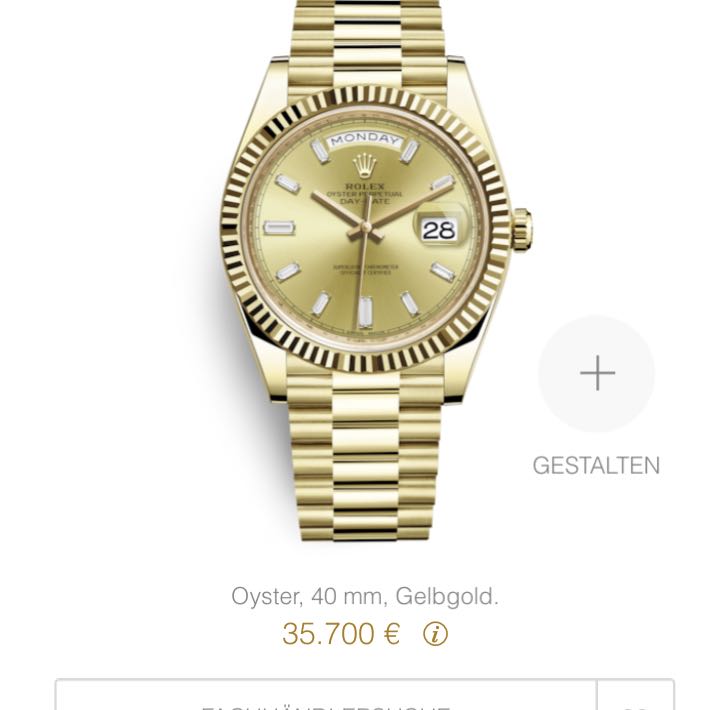Click the baguette diamond at 9 o'clock
710x710 pixels.
coord(279,228)
